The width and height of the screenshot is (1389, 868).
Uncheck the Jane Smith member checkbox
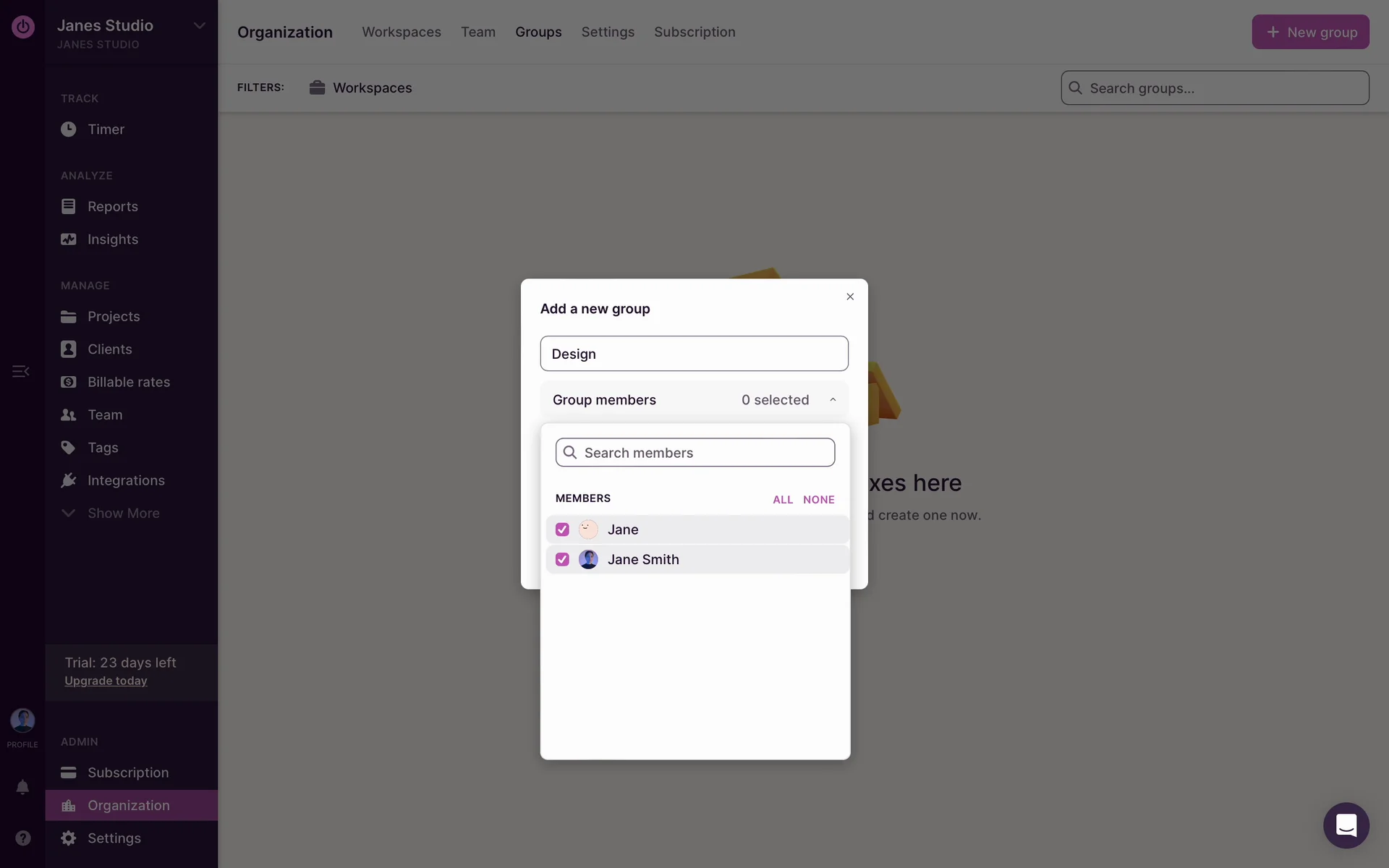(x=562, y=559)
